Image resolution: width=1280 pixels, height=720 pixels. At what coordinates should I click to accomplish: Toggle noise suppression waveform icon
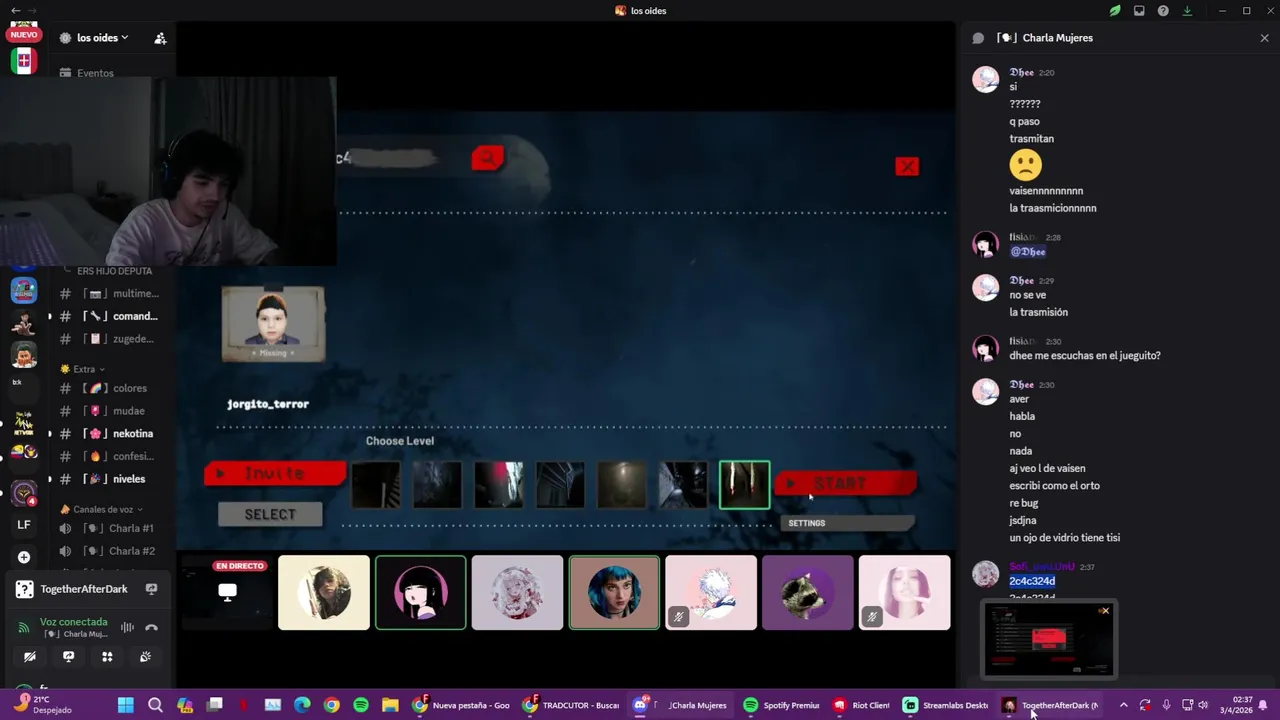(127, 628)
